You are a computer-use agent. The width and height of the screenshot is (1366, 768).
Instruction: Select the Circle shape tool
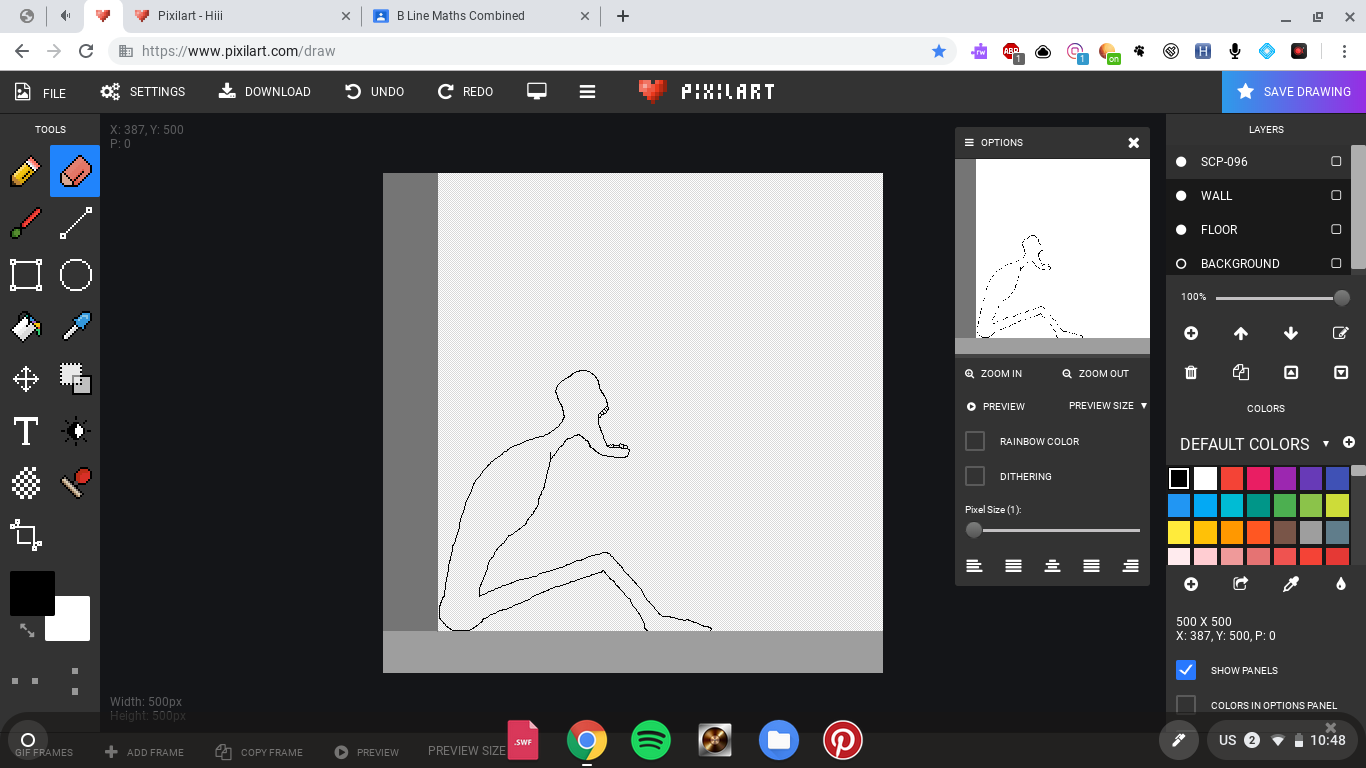click(x=75, y=275)
